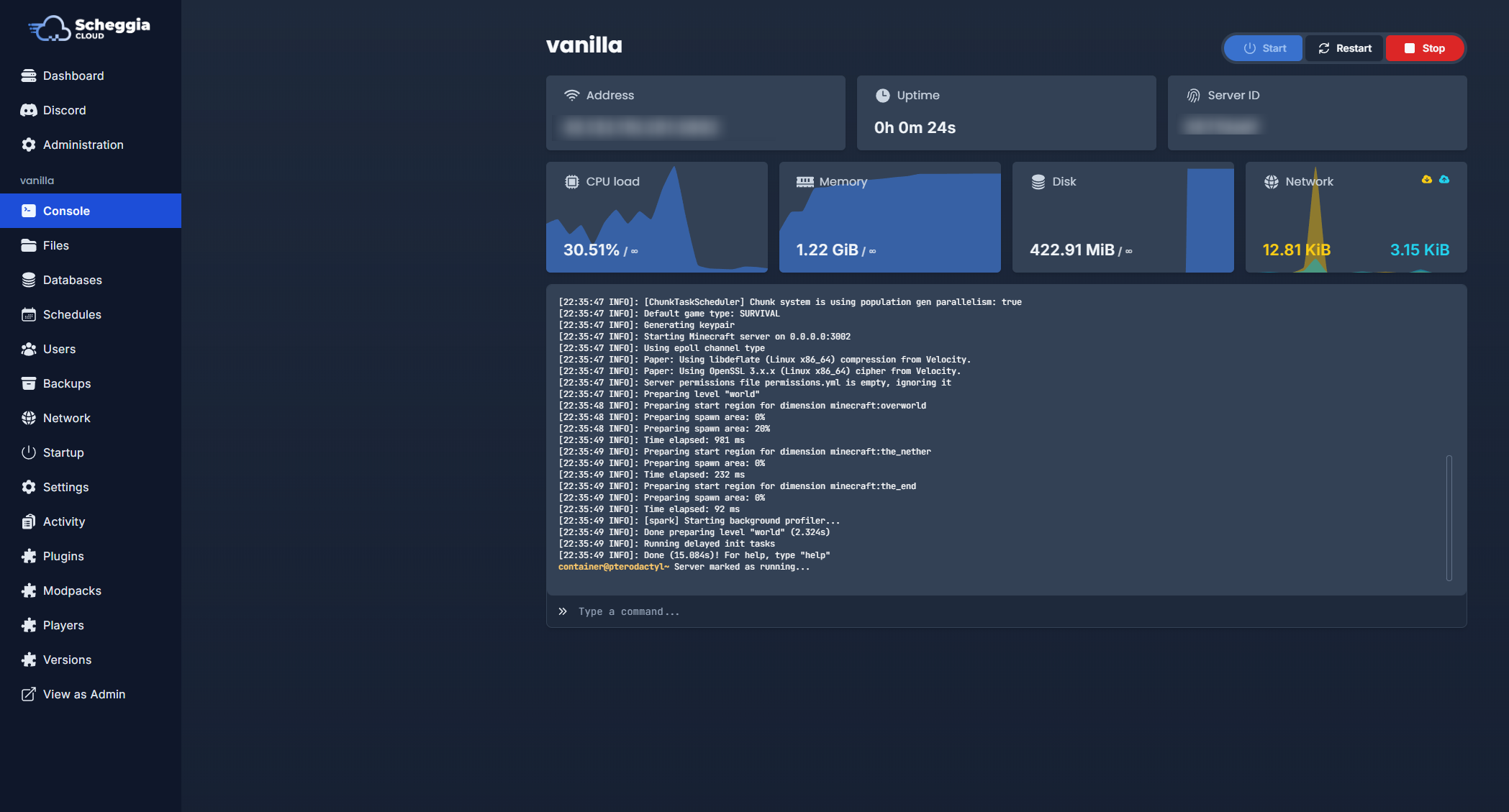
Task: Click the Startup power icon
Action: tap(29, 452)
